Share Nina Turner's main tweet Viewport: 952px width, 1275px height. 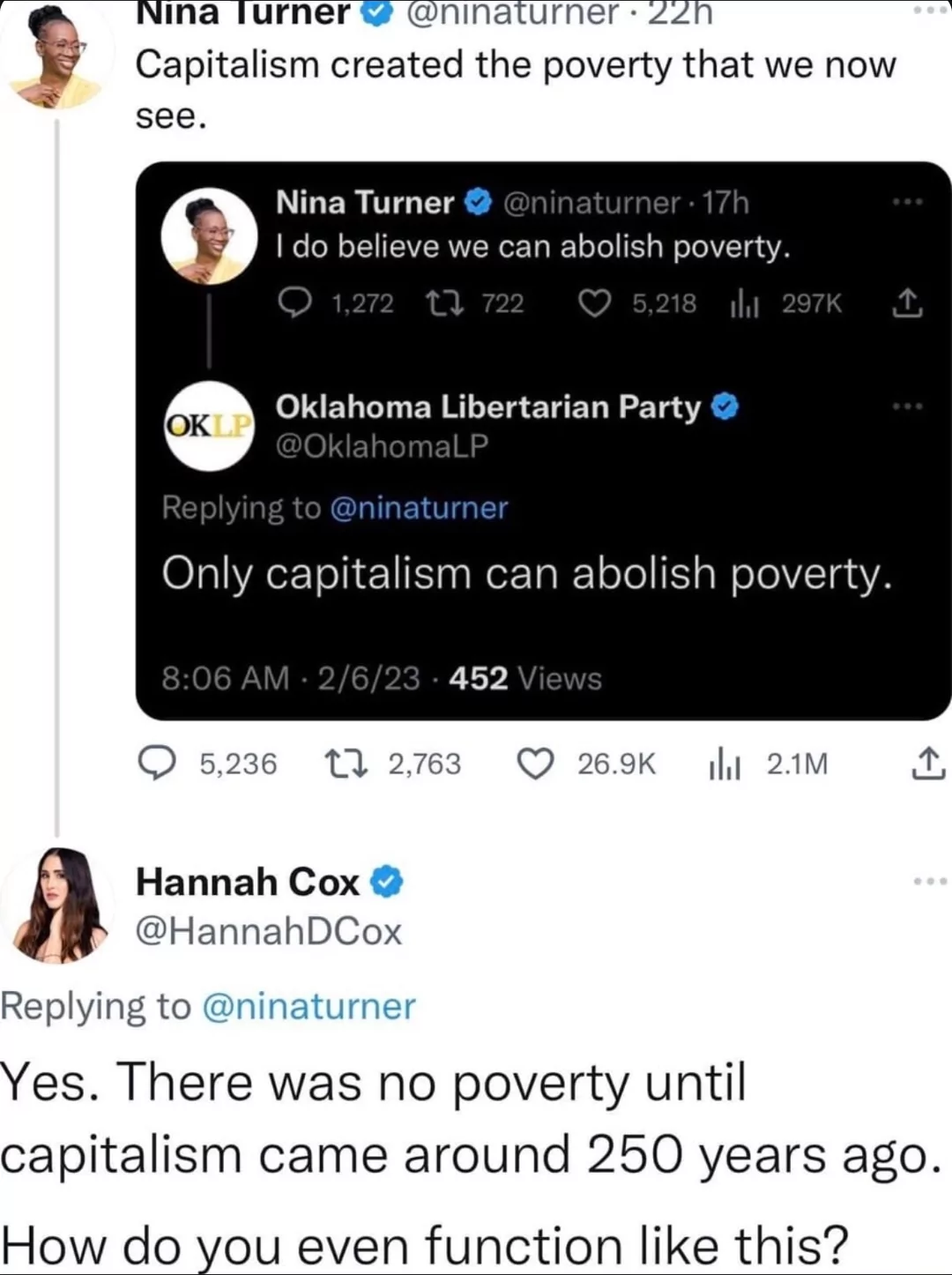[x=927, y=763]
